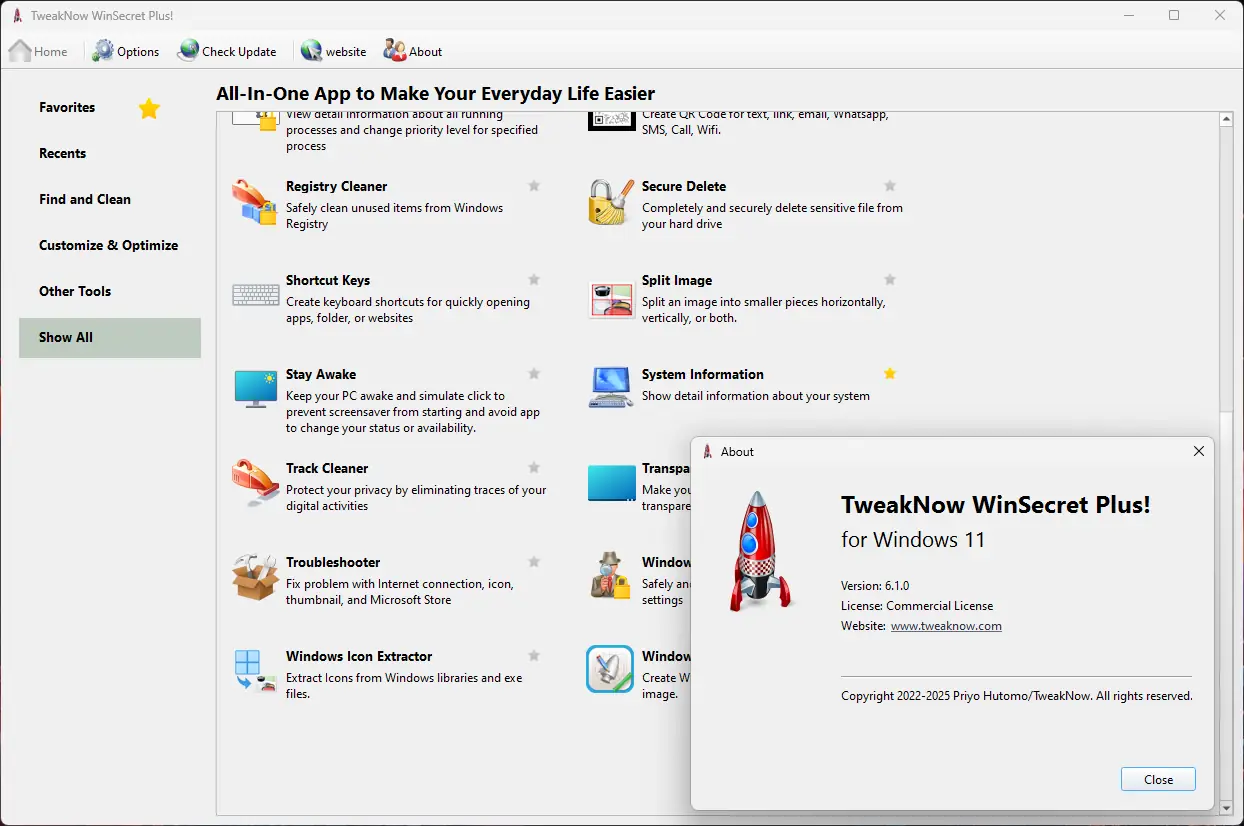This screenshot has height=826, width=1244.
Task: Click the scrollbar down arrow
Action: [1227, 807]
